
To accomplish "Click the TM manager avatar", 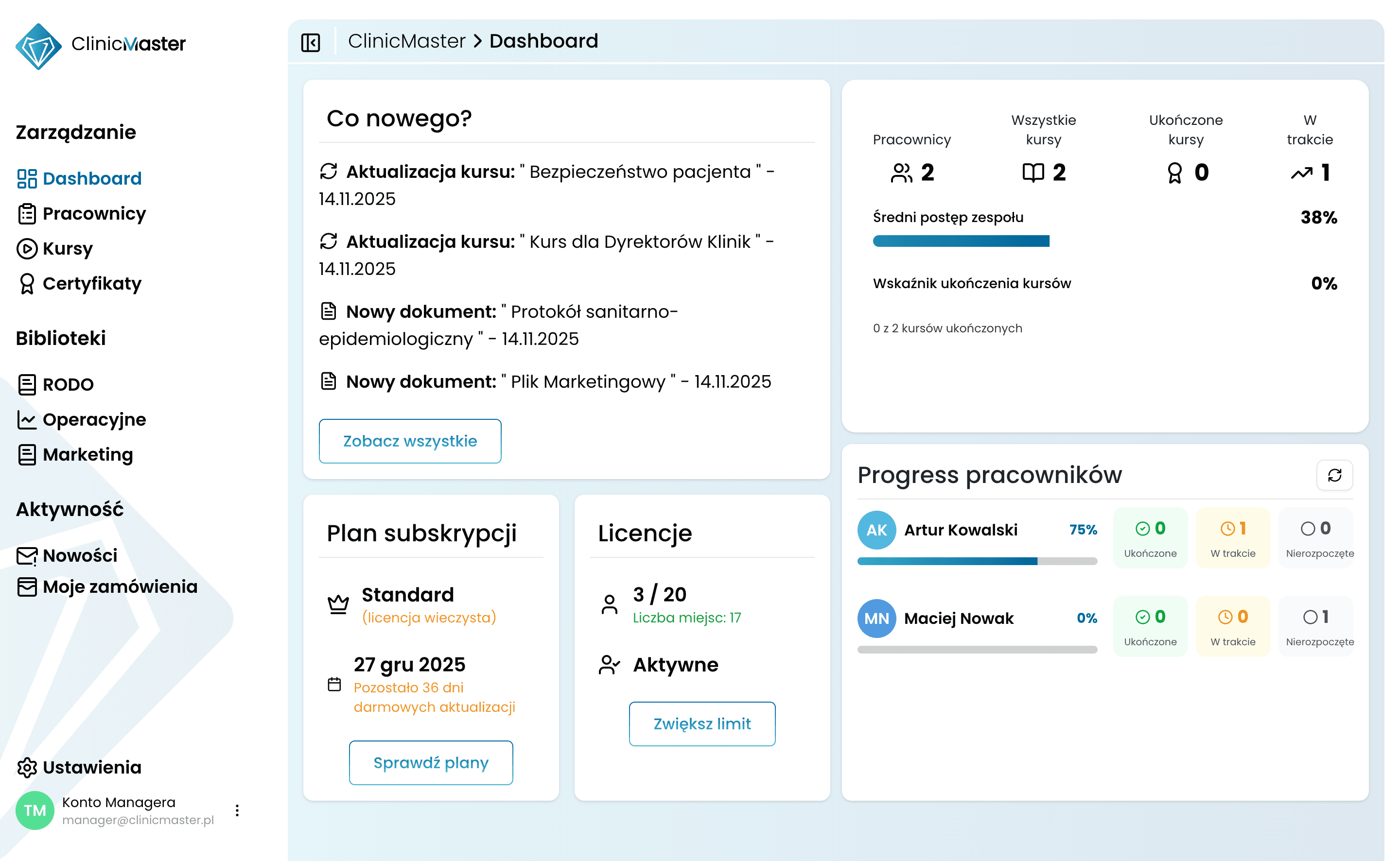I will (35, 810).
